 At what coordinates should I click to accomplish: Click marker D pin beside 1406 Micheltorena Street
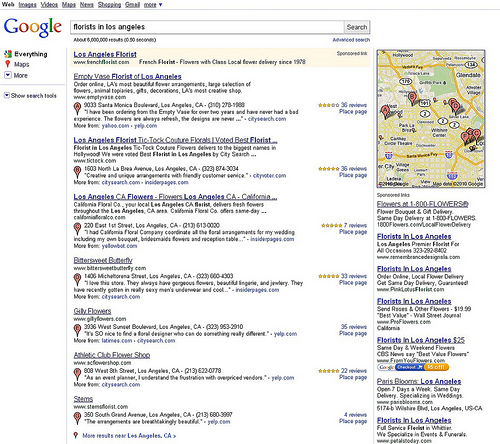77,280
